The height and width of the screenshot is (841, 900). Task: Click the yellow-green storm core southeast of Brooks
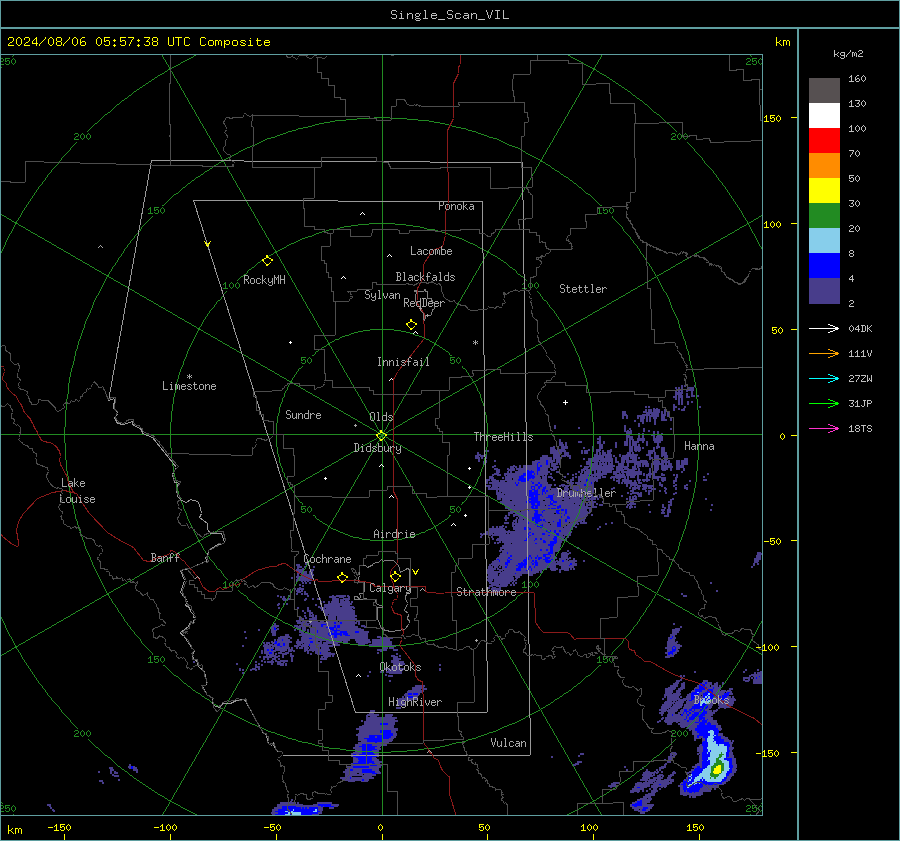[716, 769]
